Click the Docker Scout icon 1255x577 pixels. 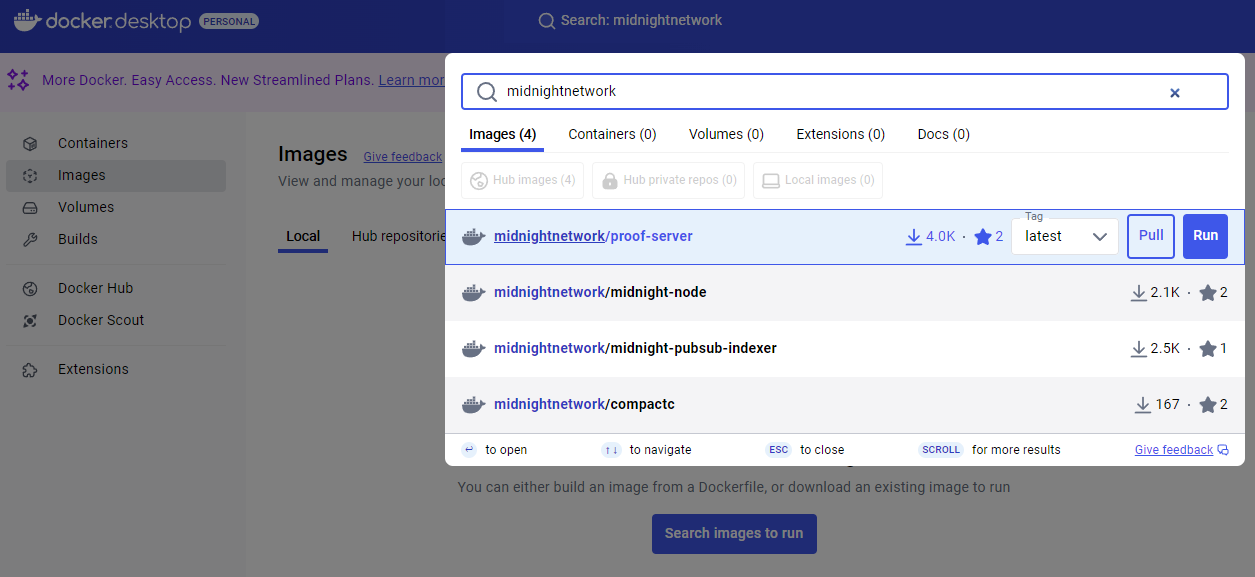[x=30, y=320]
